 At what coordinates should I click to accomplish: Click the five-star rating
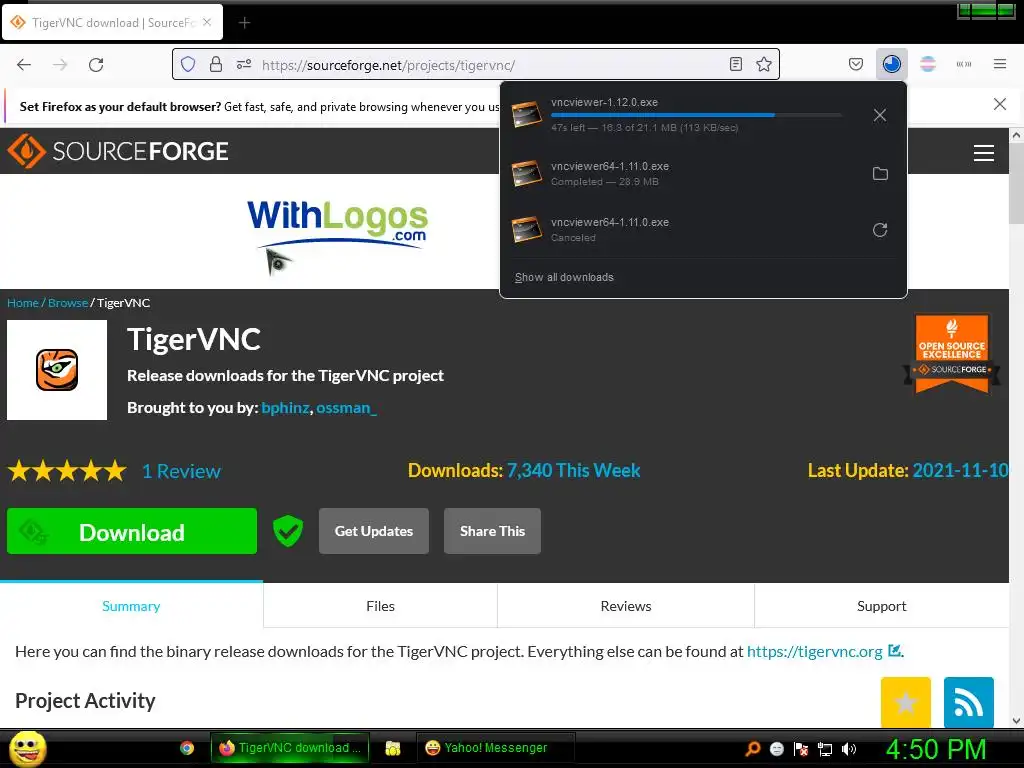67,471
